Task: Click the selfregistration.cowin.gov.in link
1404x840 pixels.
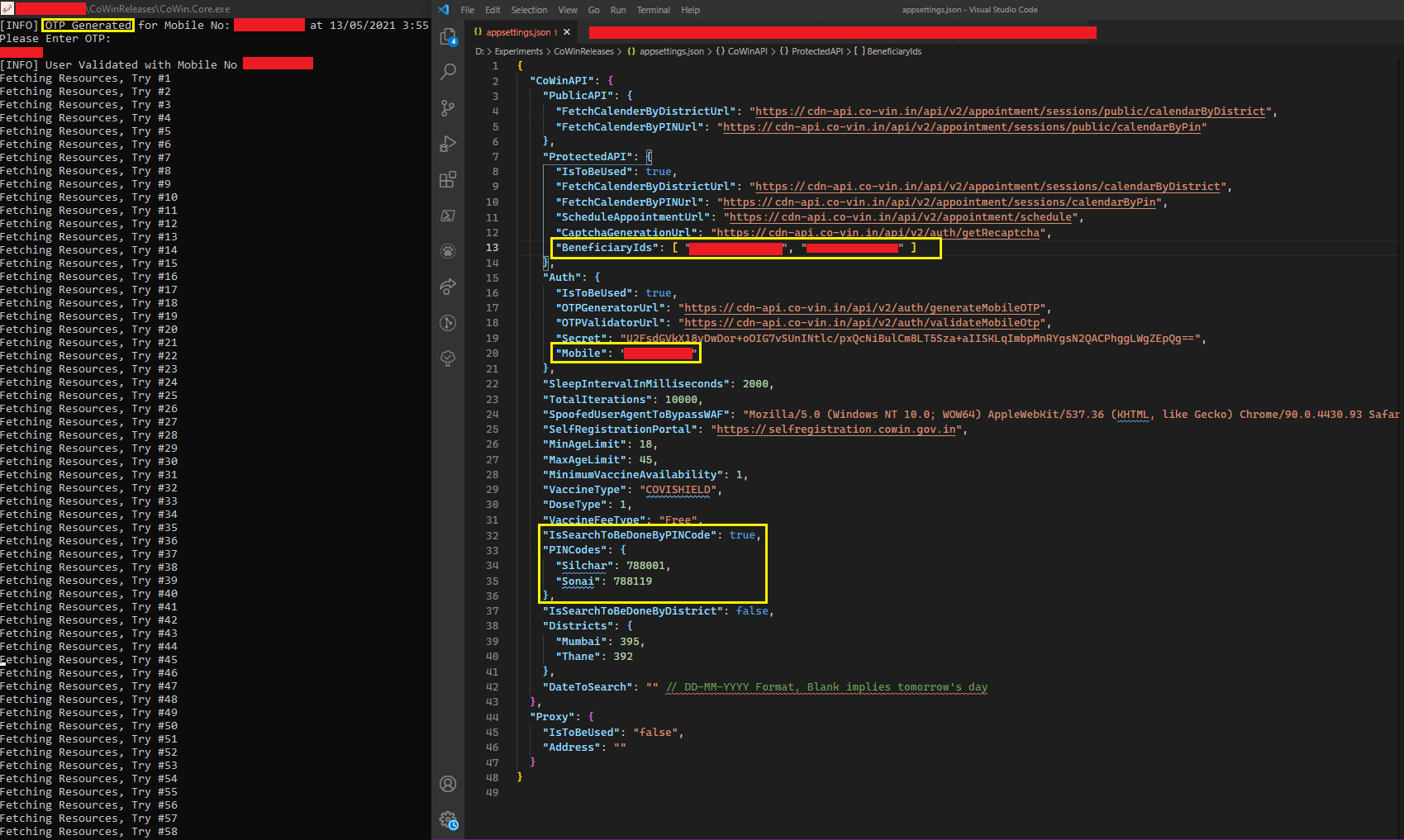Action: coord(836,429)
